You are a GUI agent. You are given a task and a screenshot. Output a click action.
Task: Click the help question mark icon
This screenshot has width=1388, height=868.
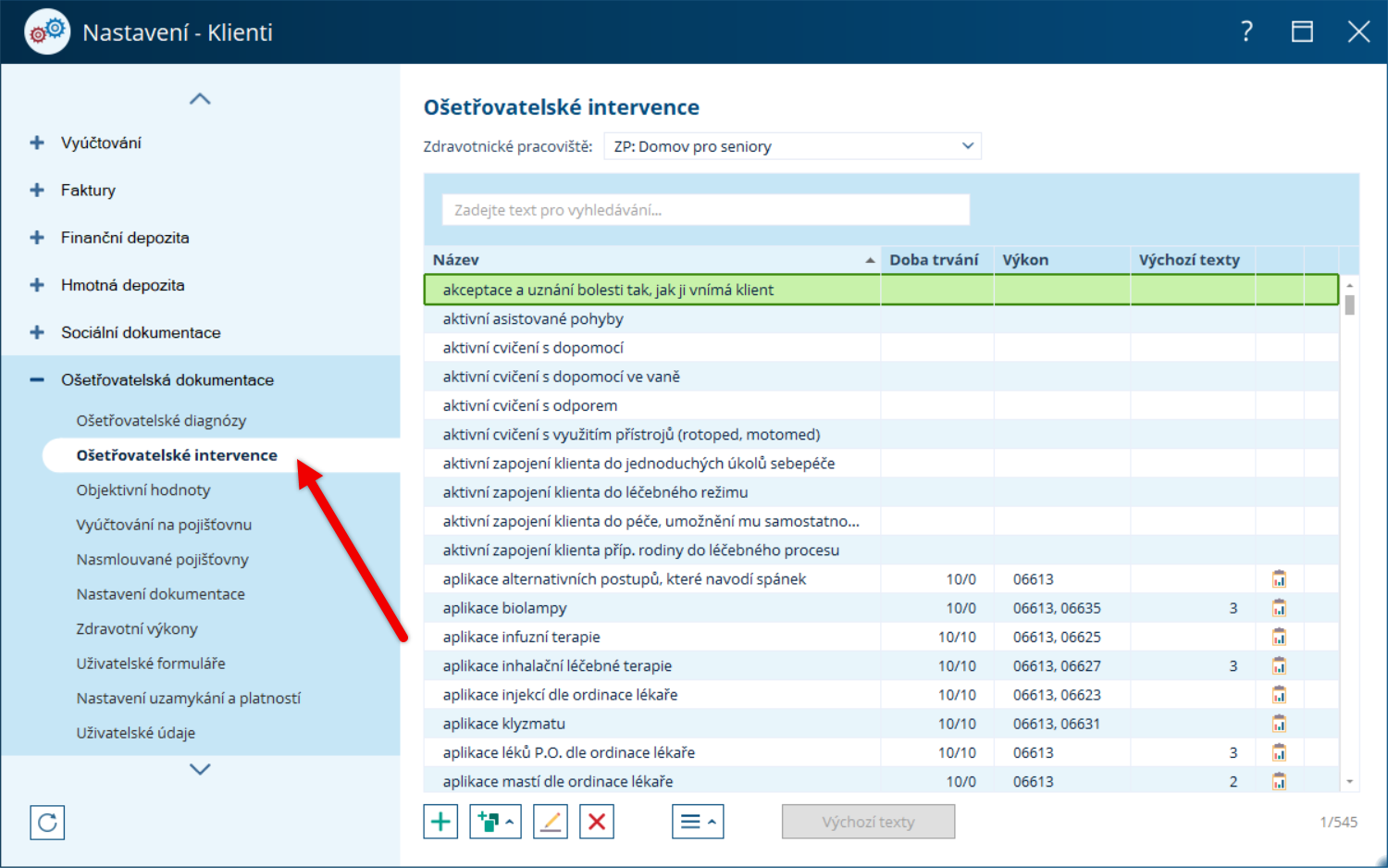[1246, 31]
